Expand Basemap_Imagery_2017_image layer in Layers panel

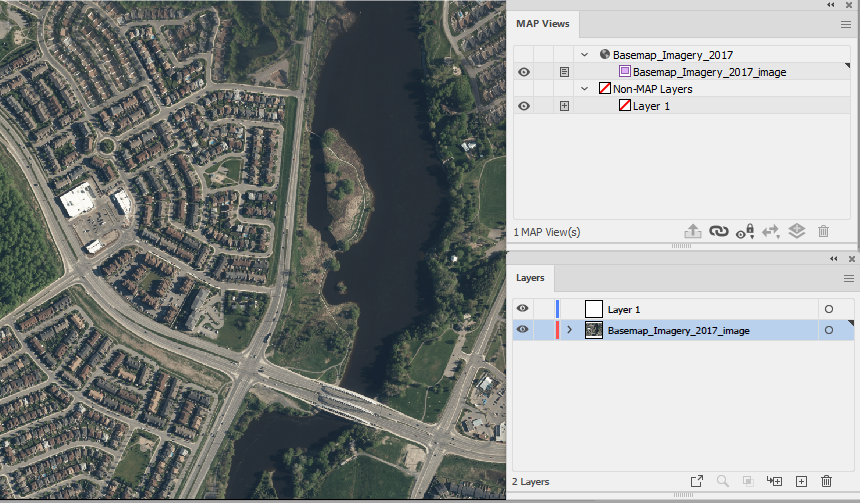click(x=569, y=330)
